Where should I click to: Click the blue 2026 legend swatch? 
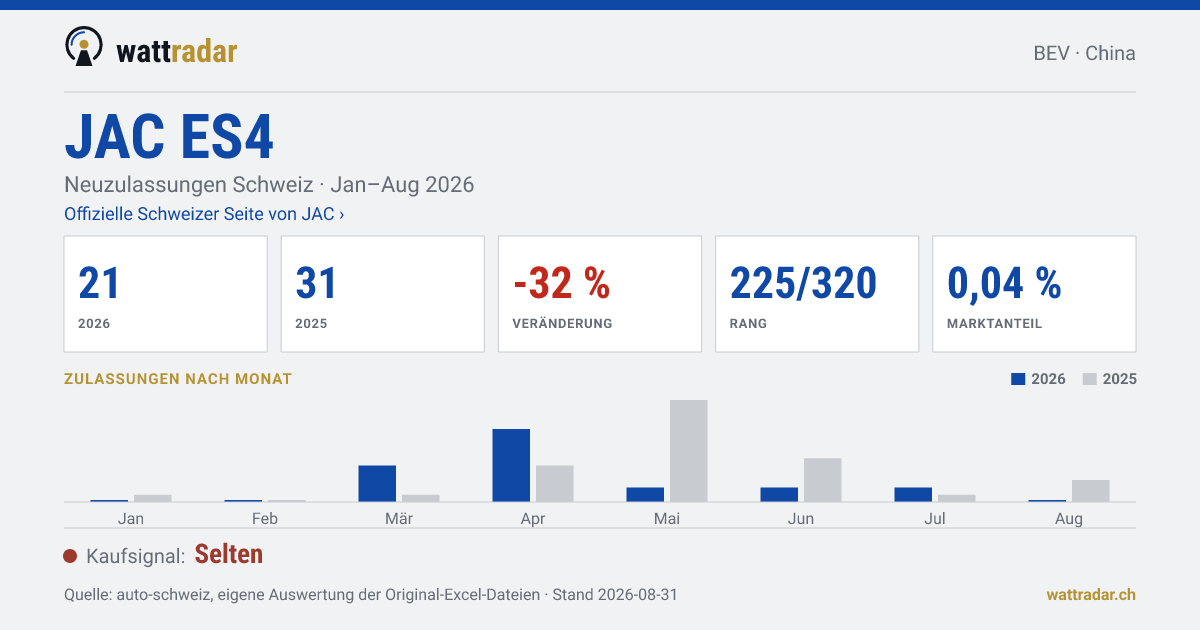coord(1019,379)
